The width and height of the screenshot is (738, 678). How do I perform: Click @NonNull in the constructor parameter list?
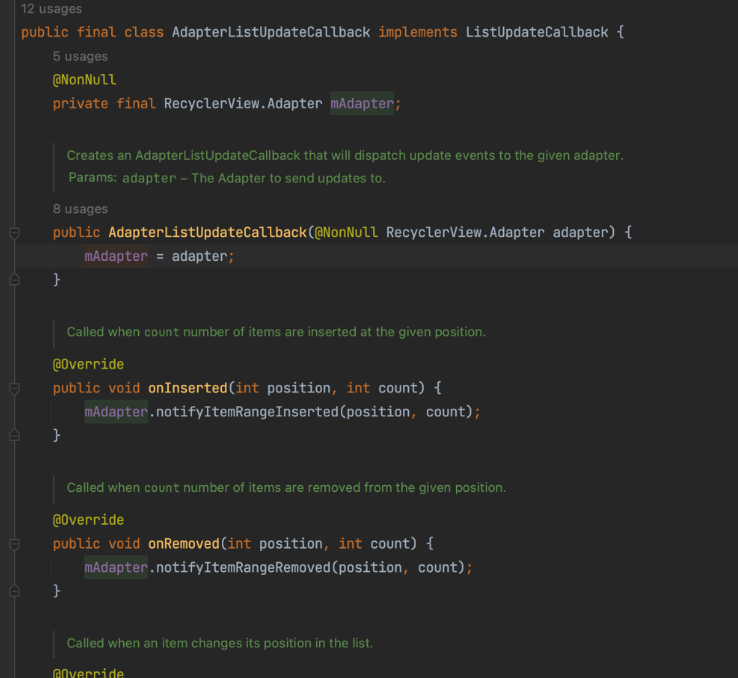point(346,232)
